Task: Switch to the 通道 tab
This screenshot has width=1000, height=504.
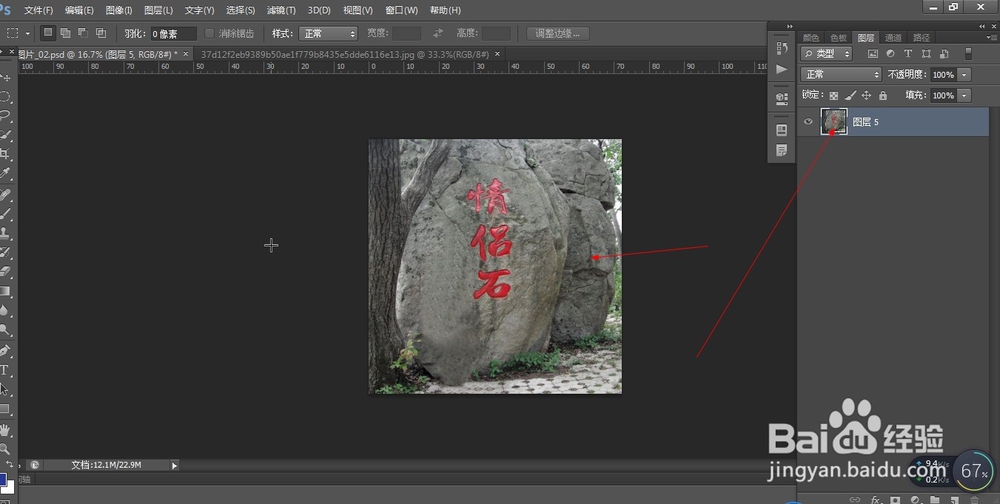Action: [893, 38]
